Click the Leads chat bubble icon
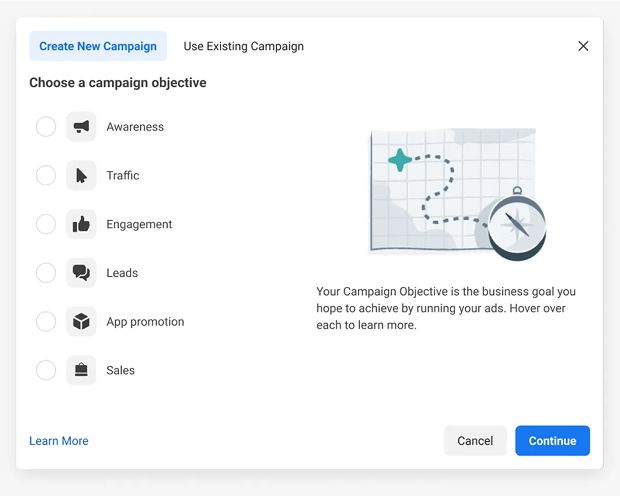 pyautogui.click(x=81, y=273)
